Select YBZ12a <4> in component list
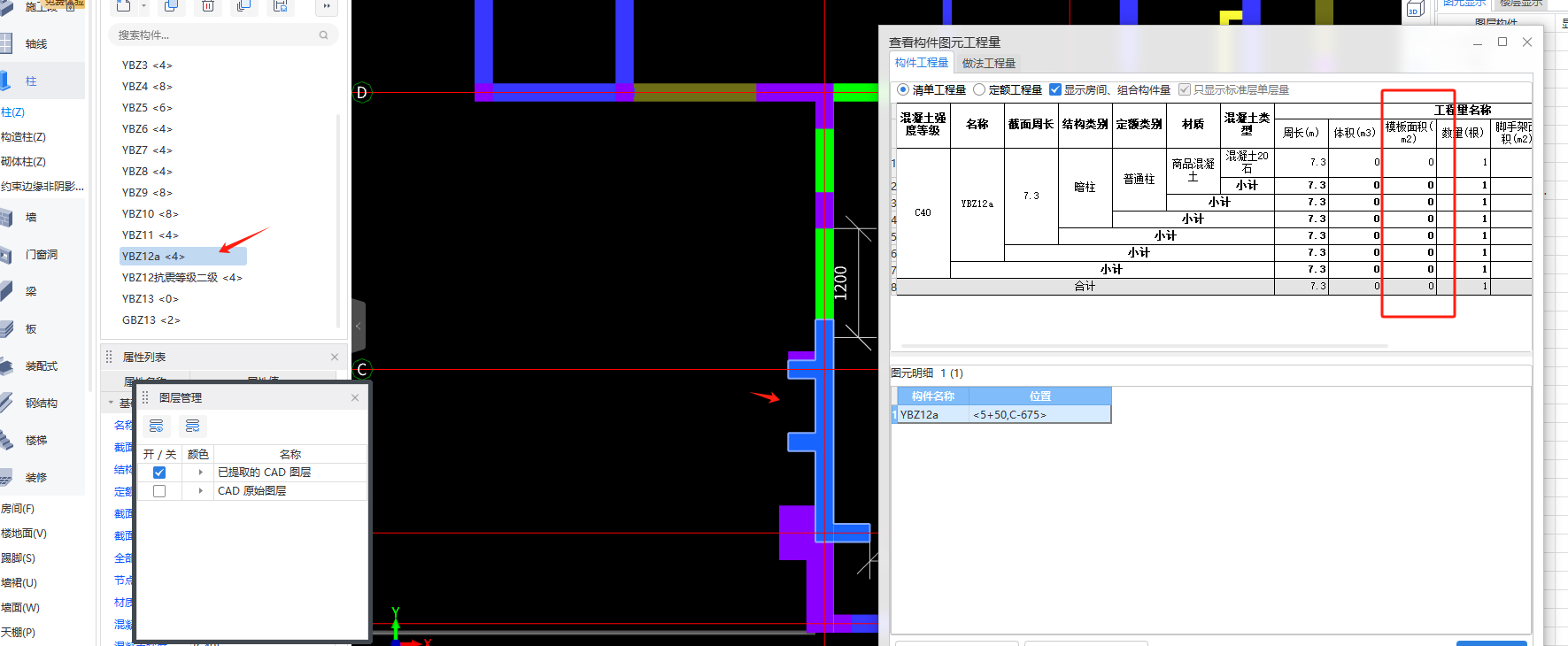 [x=183, y=257]
